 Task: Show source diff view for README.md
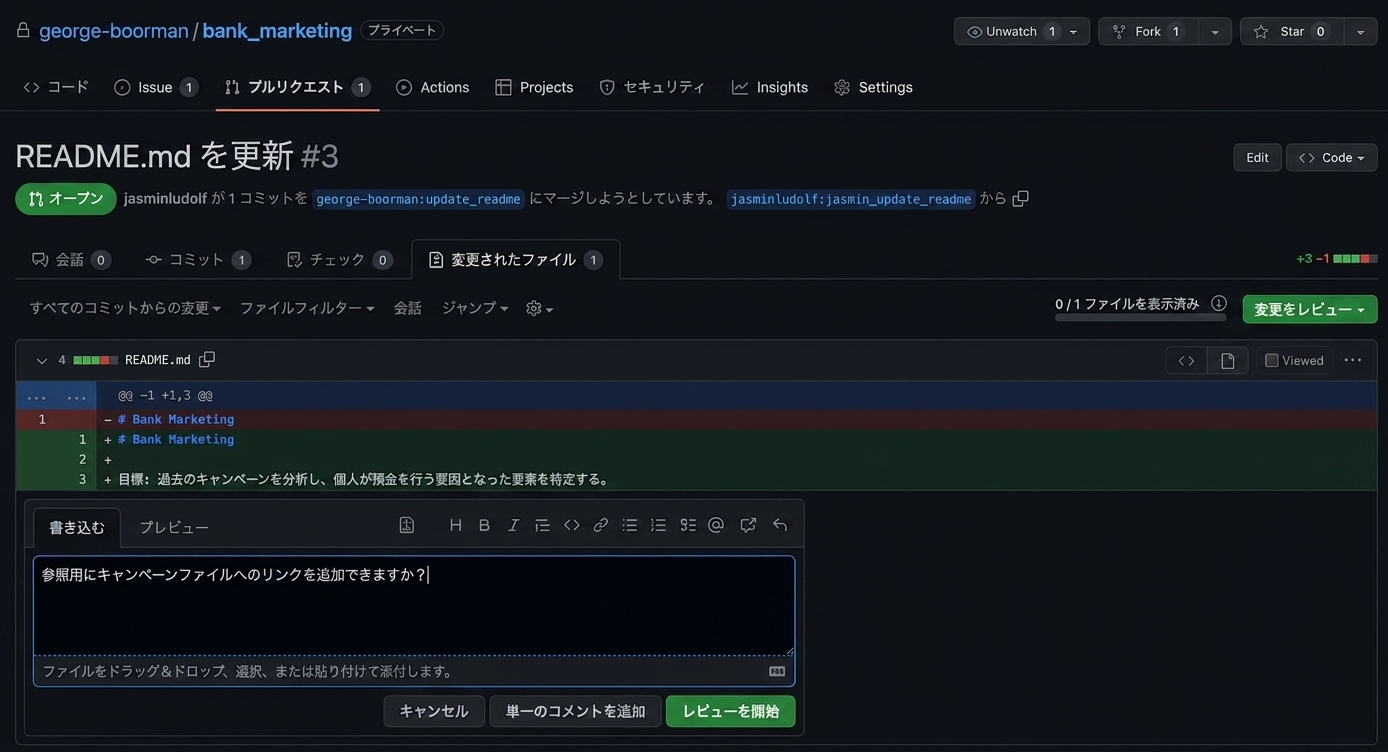pos(1186,361)
